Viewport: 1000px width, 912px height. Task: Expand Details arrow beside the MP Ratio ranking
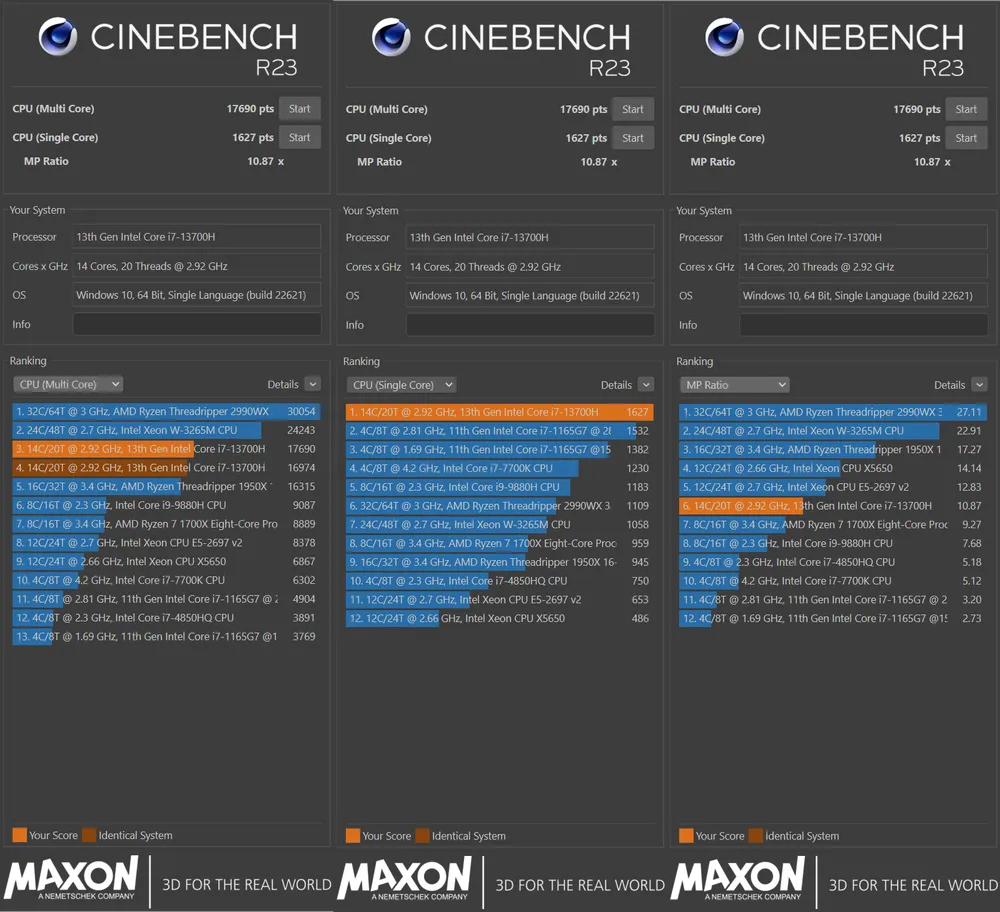pyautogui.click(x=979, y=385)
